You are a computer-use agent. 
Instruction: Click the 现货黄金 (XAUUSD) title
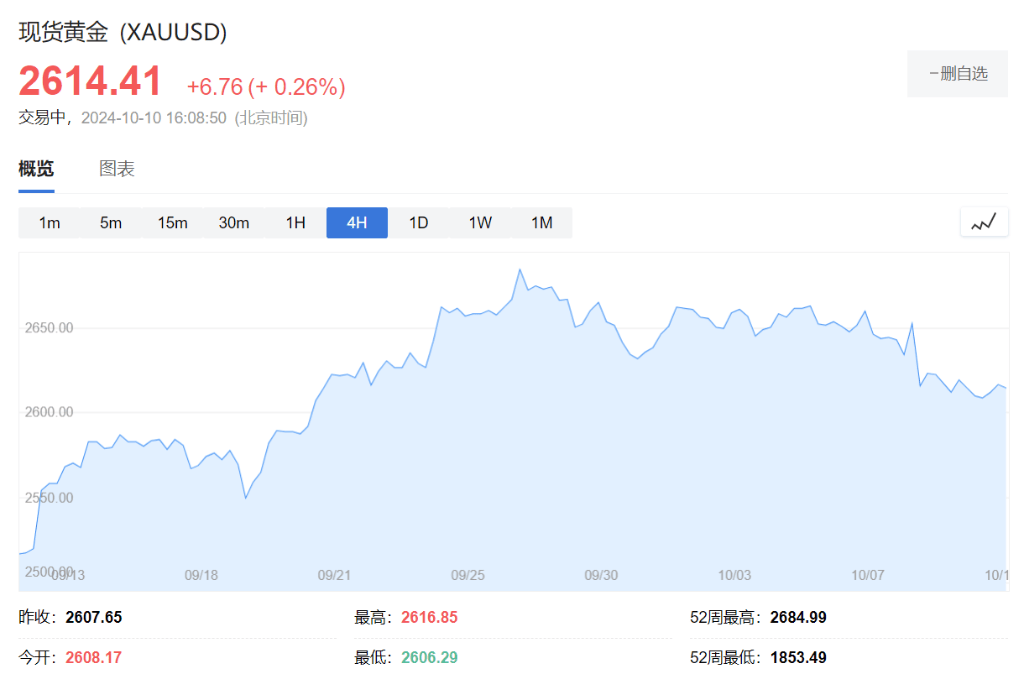point(123,32)
